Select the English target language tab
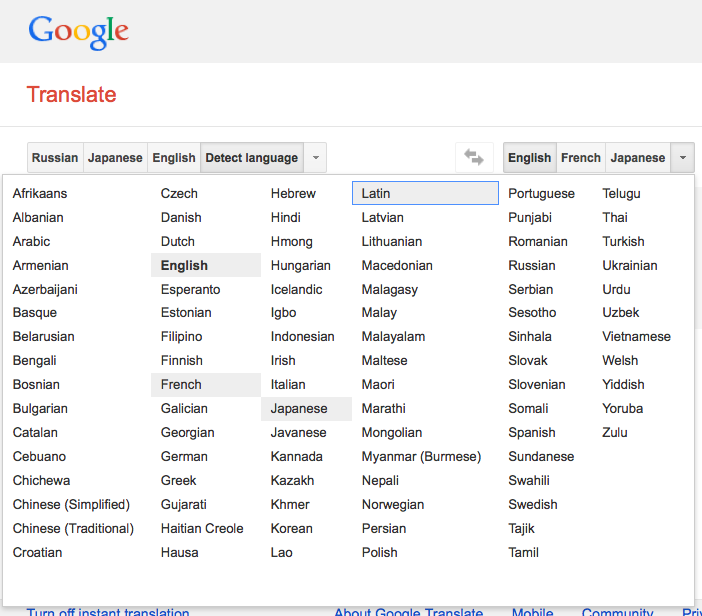 pyautogui.click(x=530, y=158)
